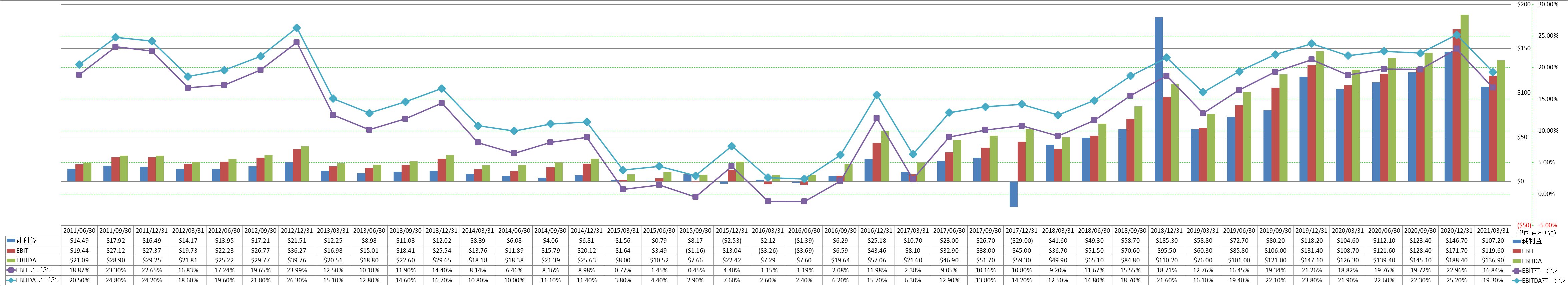Click the $0.79 net income cell
This screenshot has height=286, width=1568.
659,241
